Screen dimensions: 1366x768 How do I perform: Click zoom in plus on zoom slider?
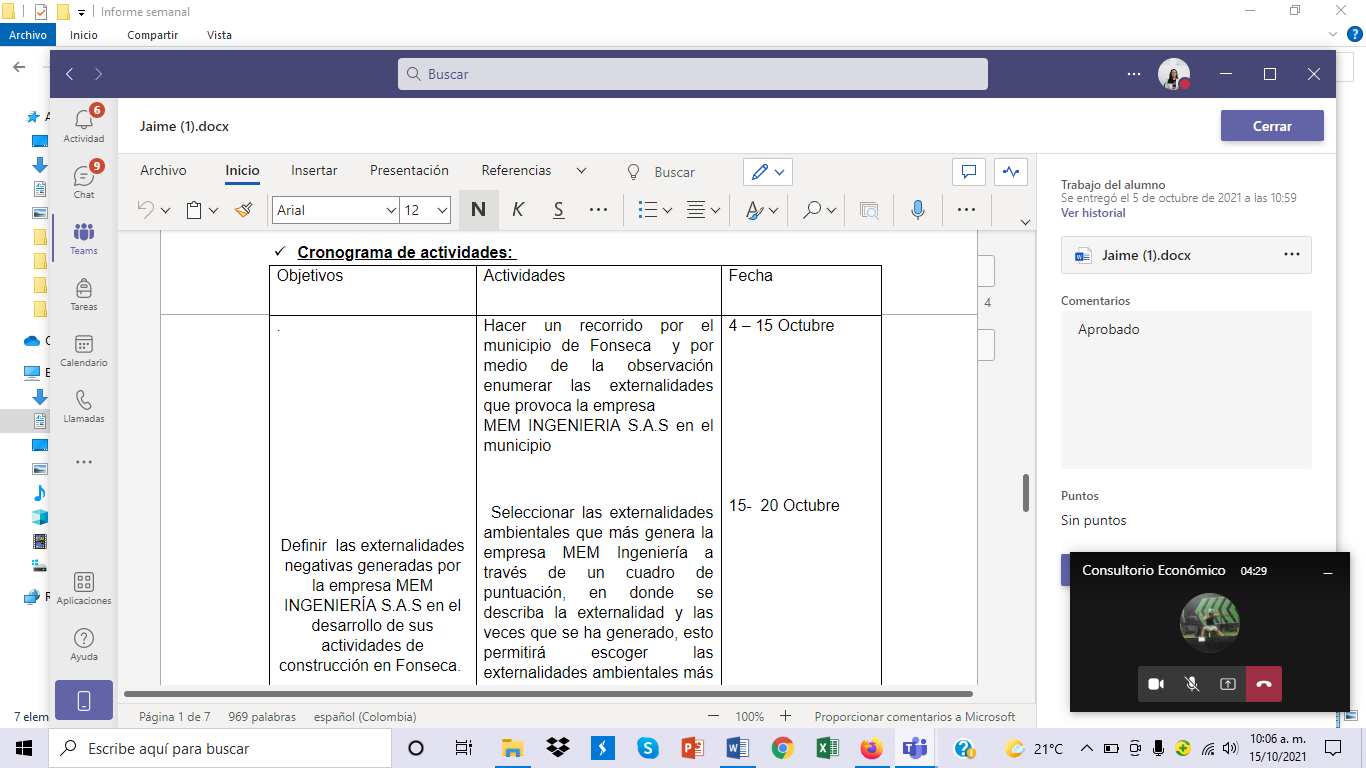pyautogui.click(x=786, y=716)
